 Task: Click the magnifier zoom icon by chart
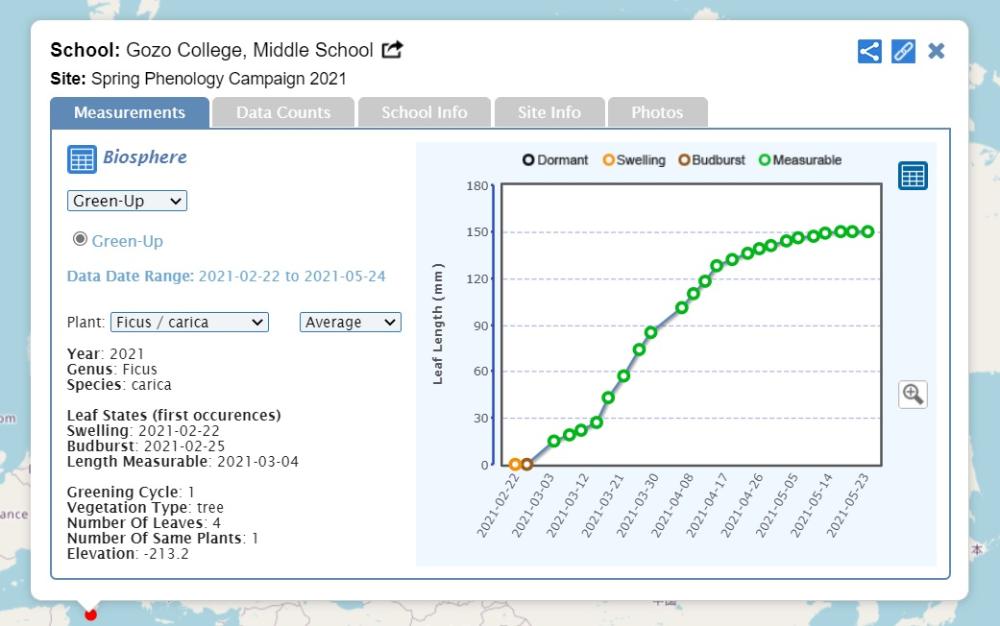coord(912,394)
